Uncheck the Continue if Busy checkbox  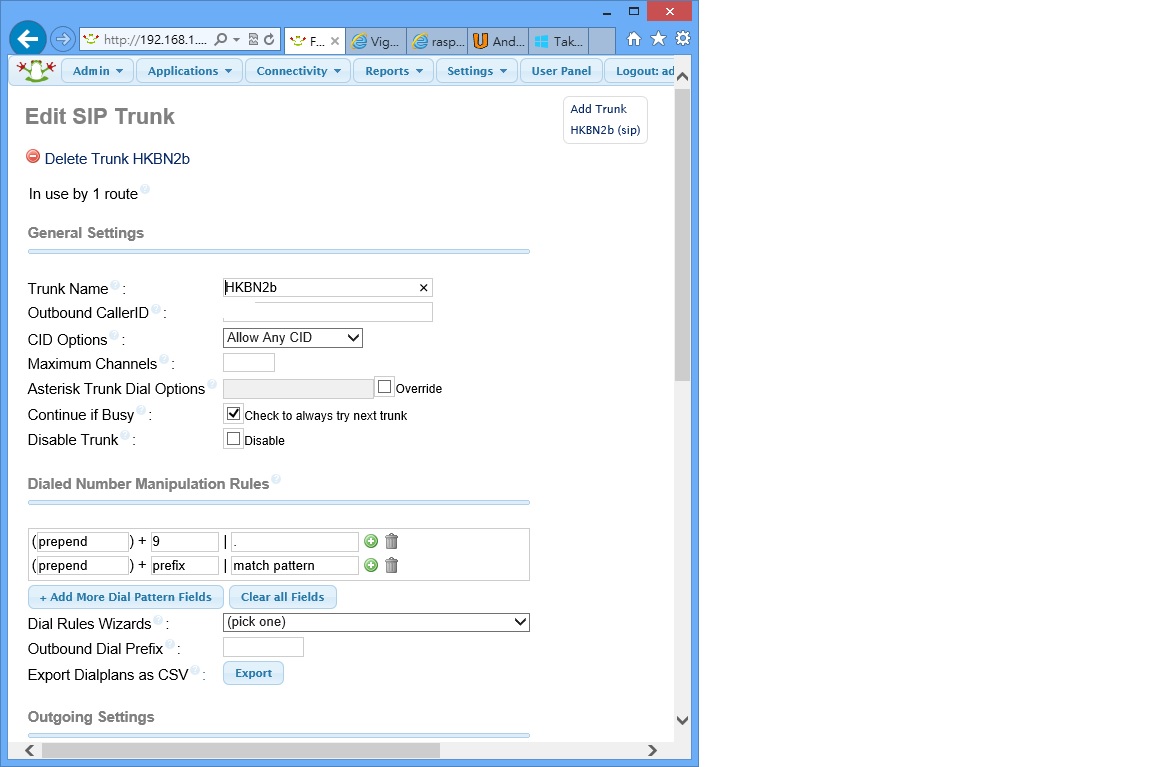point(233,413)
